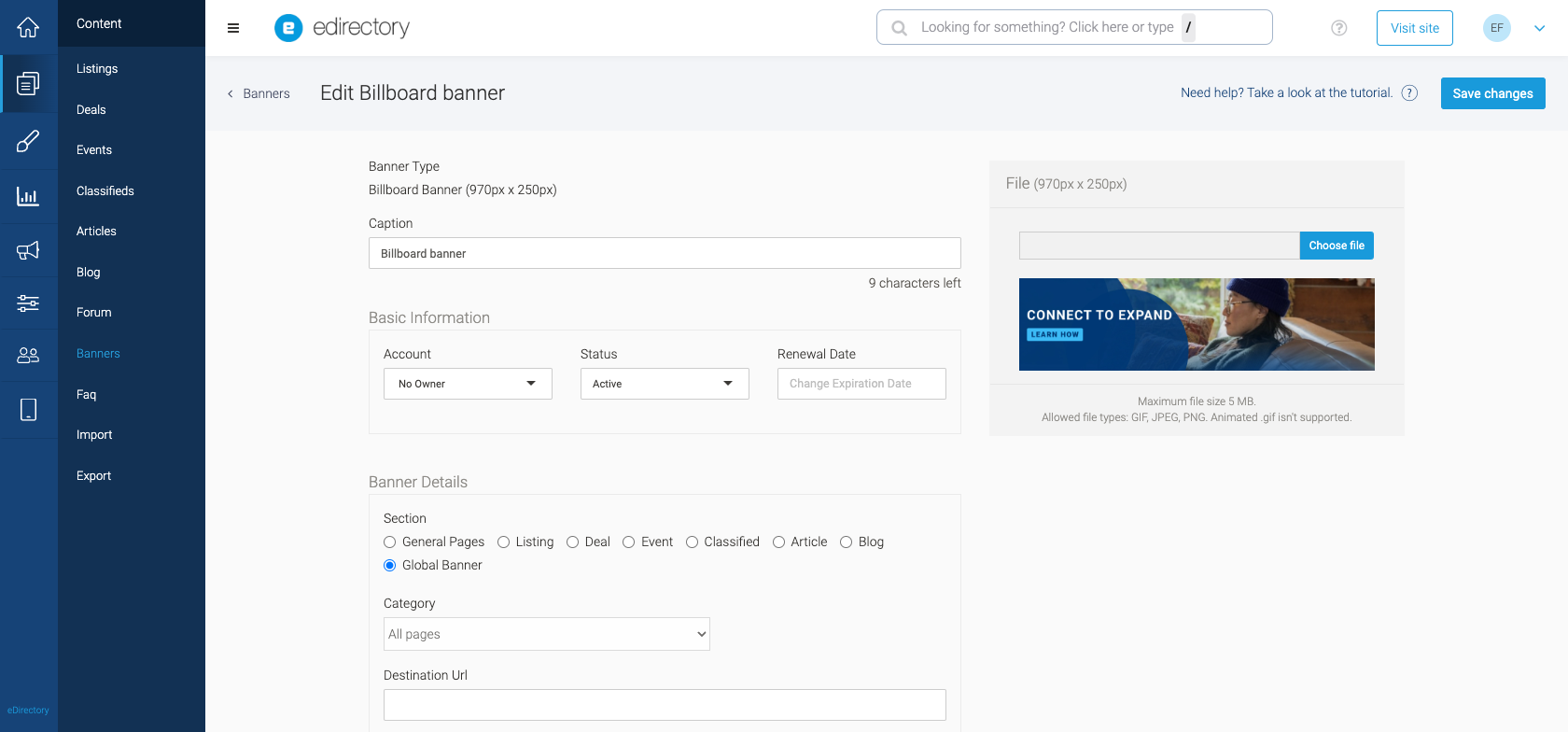Click the Save changes button
The width and height of the screenshot is (1568, 732).
point(1492,93)
